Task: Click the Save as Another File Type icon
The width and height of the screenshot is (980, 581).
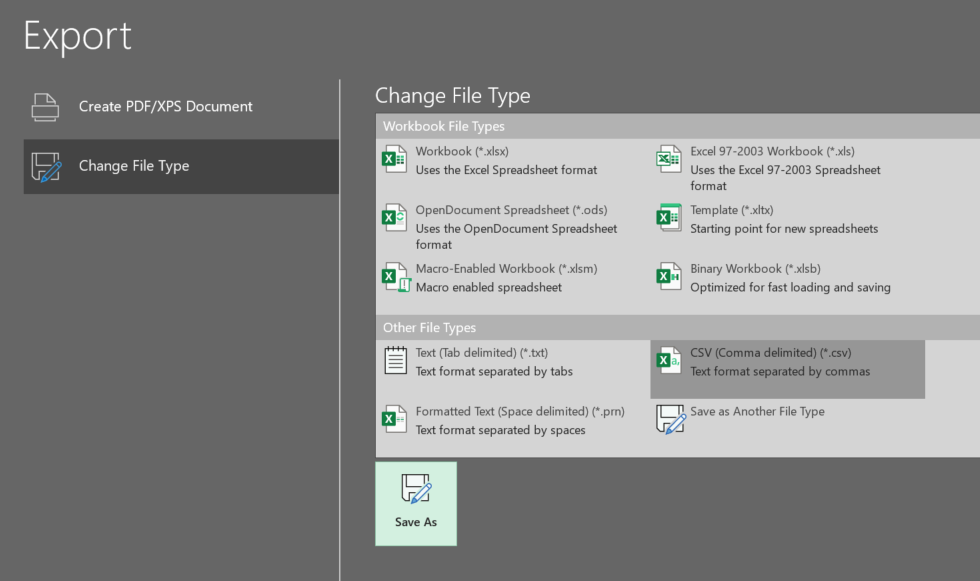Action: coord(668,419)
